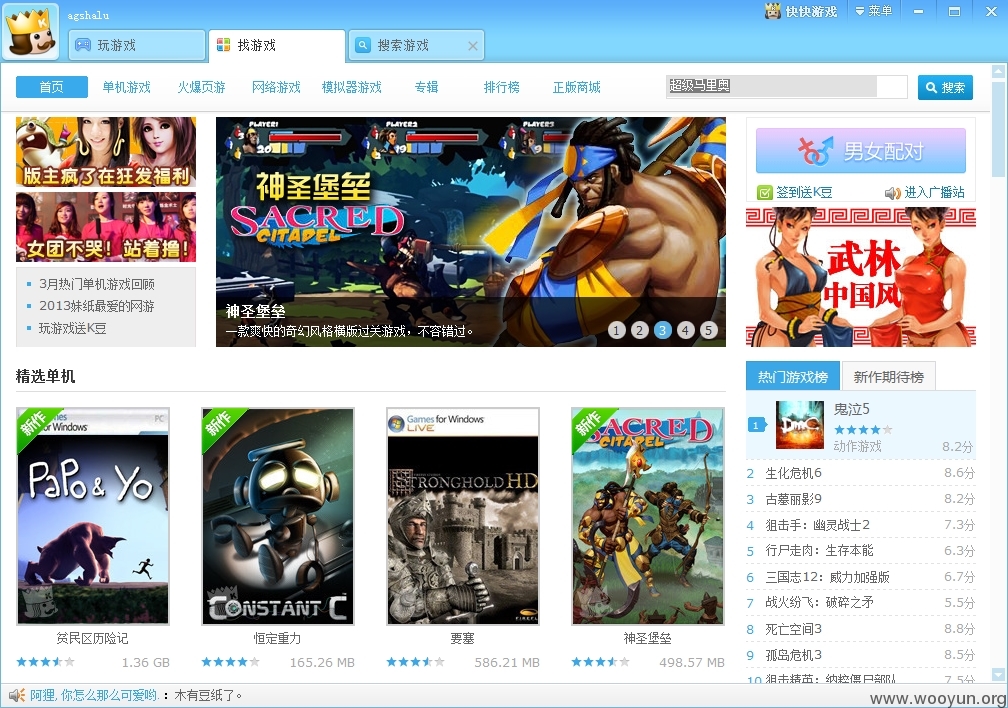The height and width of the screenshot is (708, 1008).
Task: Click the vertical scrollbar thumb
Action: point(998,127)
